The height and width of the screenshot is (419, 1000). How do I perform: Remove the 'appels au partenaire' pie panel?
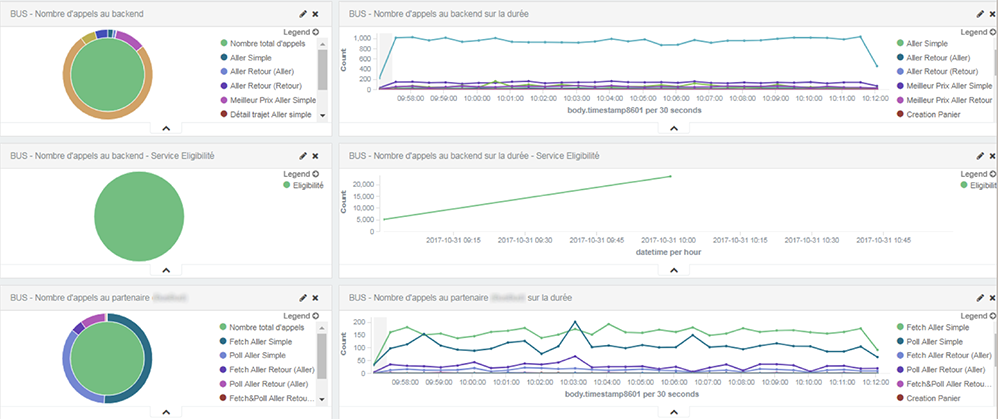click(x=315, y=298)
